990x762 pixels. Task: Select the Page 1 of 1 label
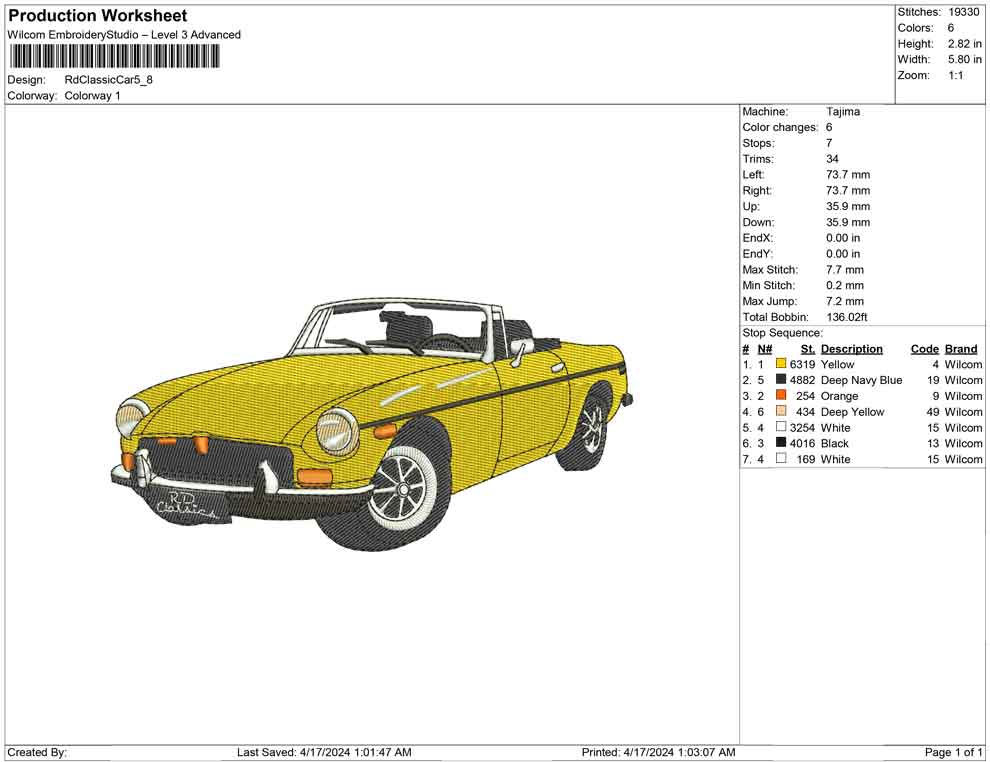(951, 752)
